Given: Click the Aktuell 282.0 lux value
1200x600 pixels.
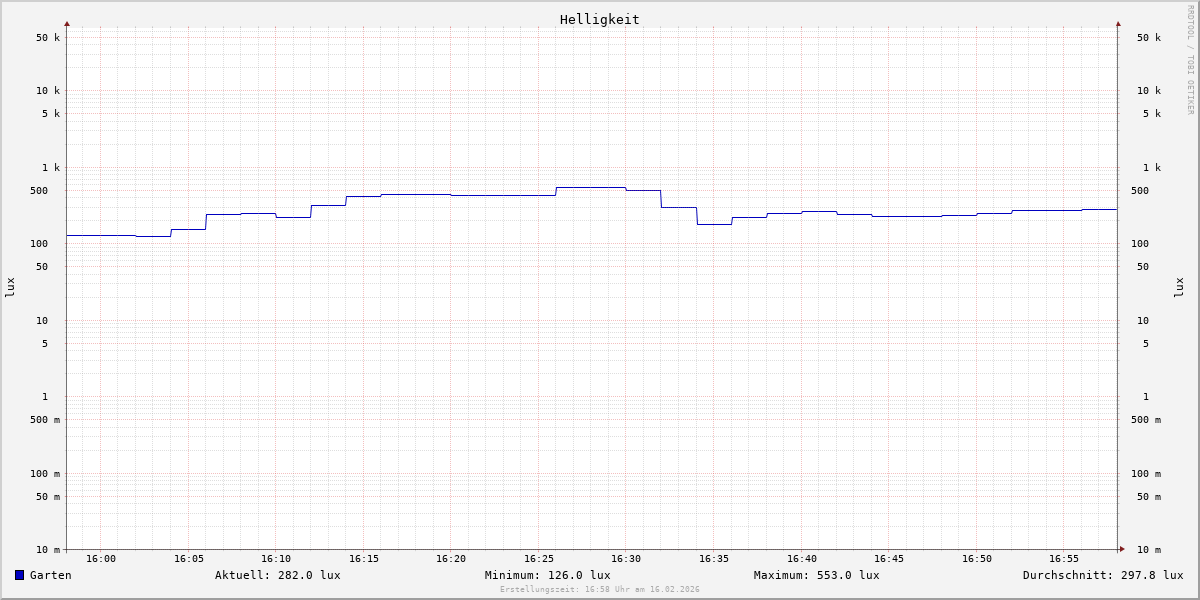Looking at the screenshot, I should (x=277, y=575).
